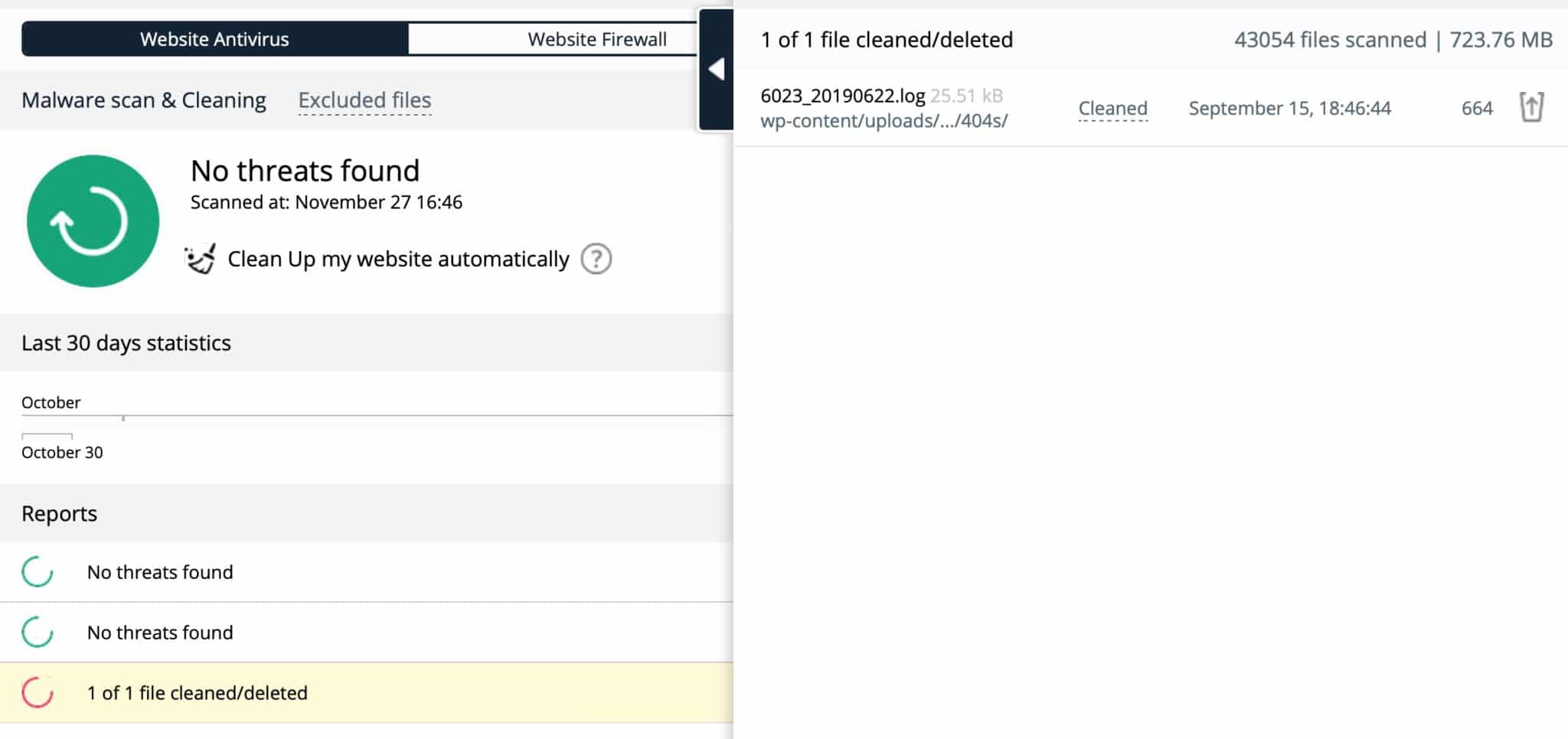Viewport: 1568px width, 739px height.
Task: Open the Excluded files link
Action: click(x=364, y=100)
